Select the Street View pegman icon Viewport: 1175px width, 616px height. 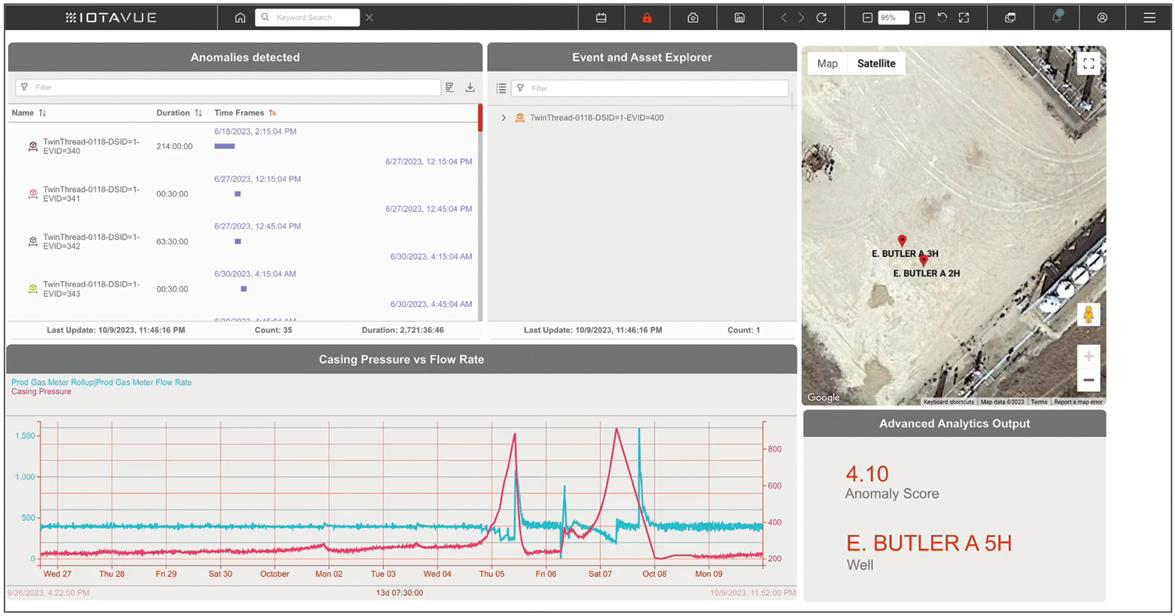click(x=1089, y=315)
